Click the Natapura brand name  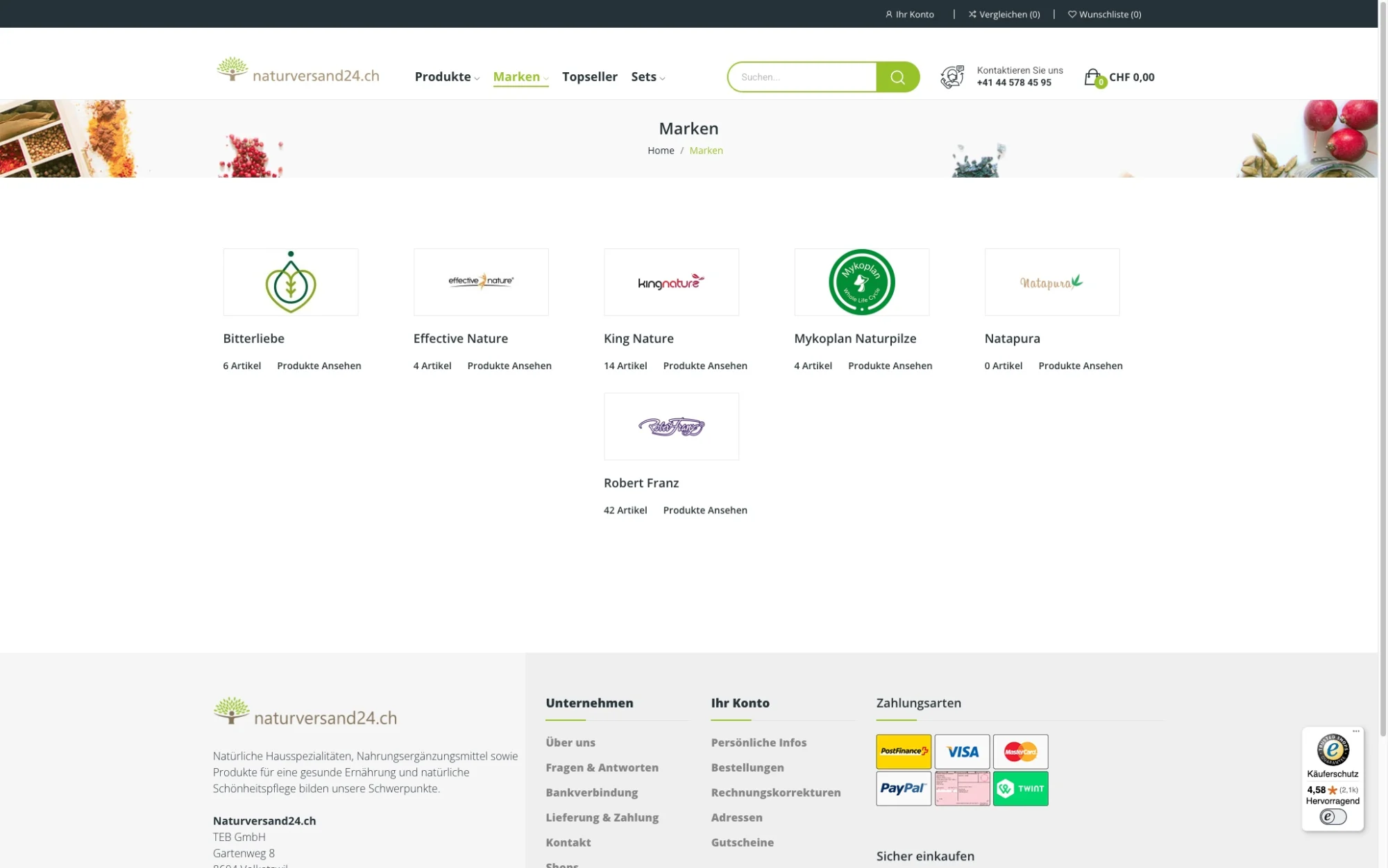click(1012, 339)
